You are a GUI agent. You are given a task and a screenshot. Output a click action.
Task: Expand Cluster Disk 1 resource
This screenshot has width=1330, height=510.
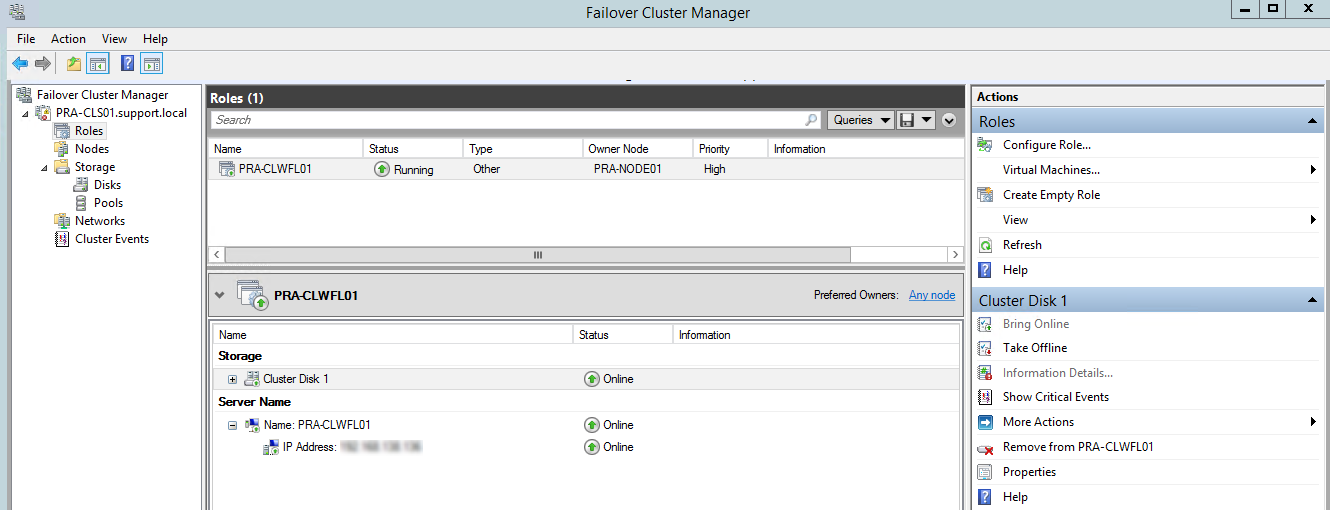point(232,379)
